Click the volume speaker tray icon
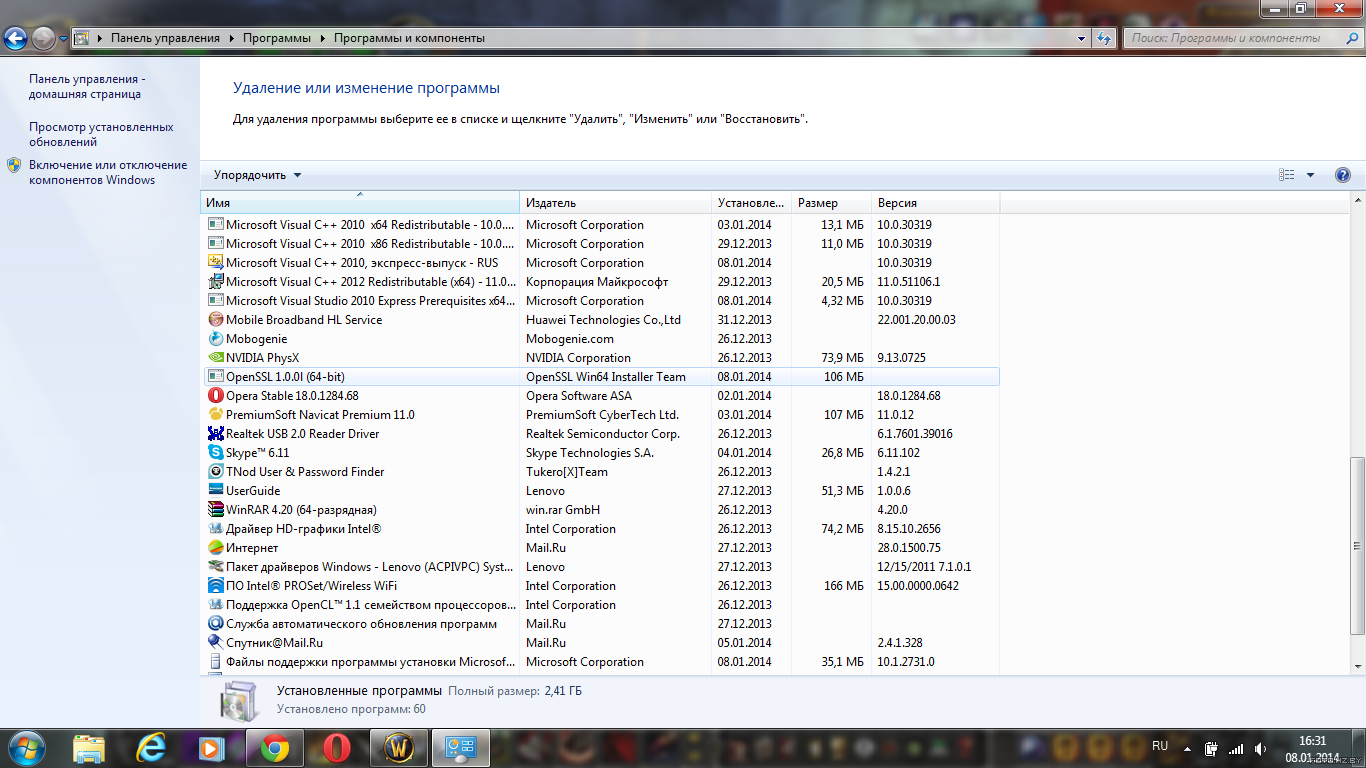Screen dimensions: 1366x768 click(1261, 748)
